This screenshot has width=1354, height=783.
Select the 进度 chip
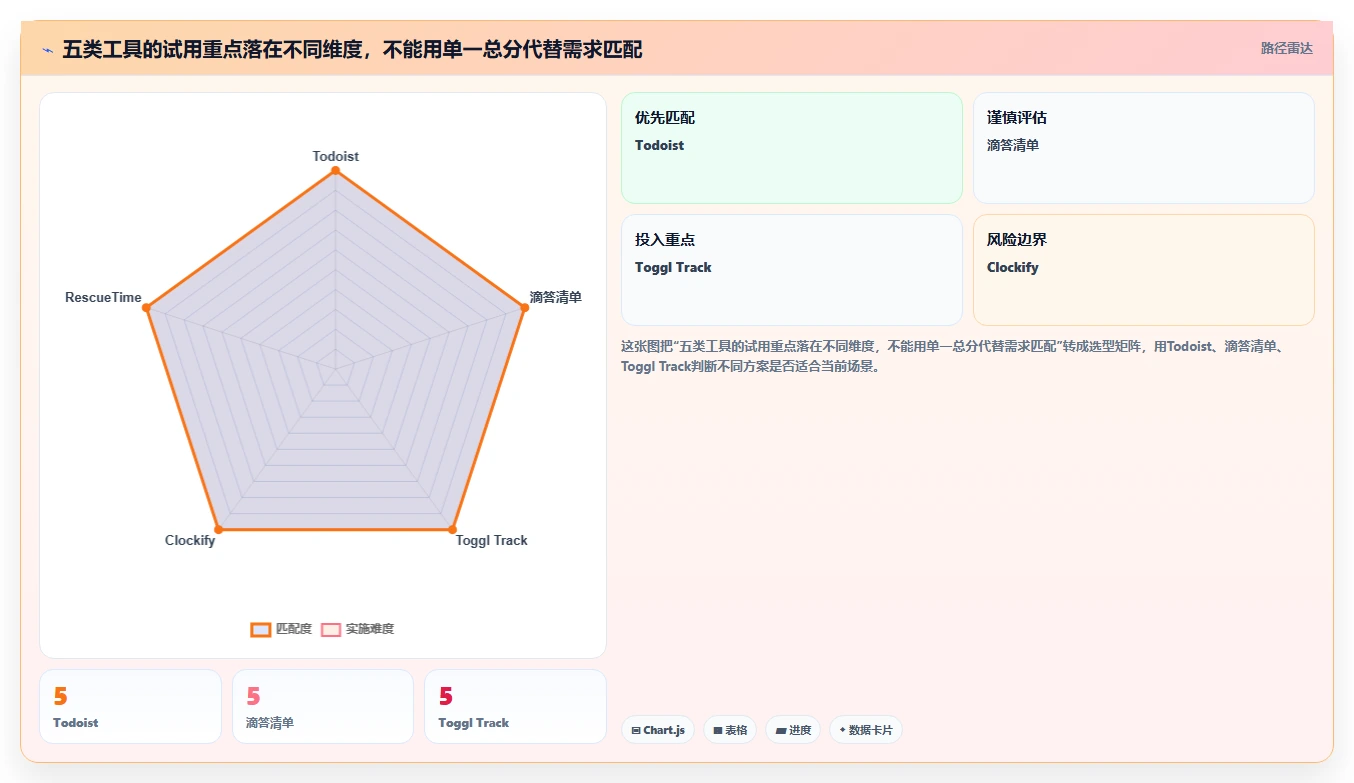793,730
